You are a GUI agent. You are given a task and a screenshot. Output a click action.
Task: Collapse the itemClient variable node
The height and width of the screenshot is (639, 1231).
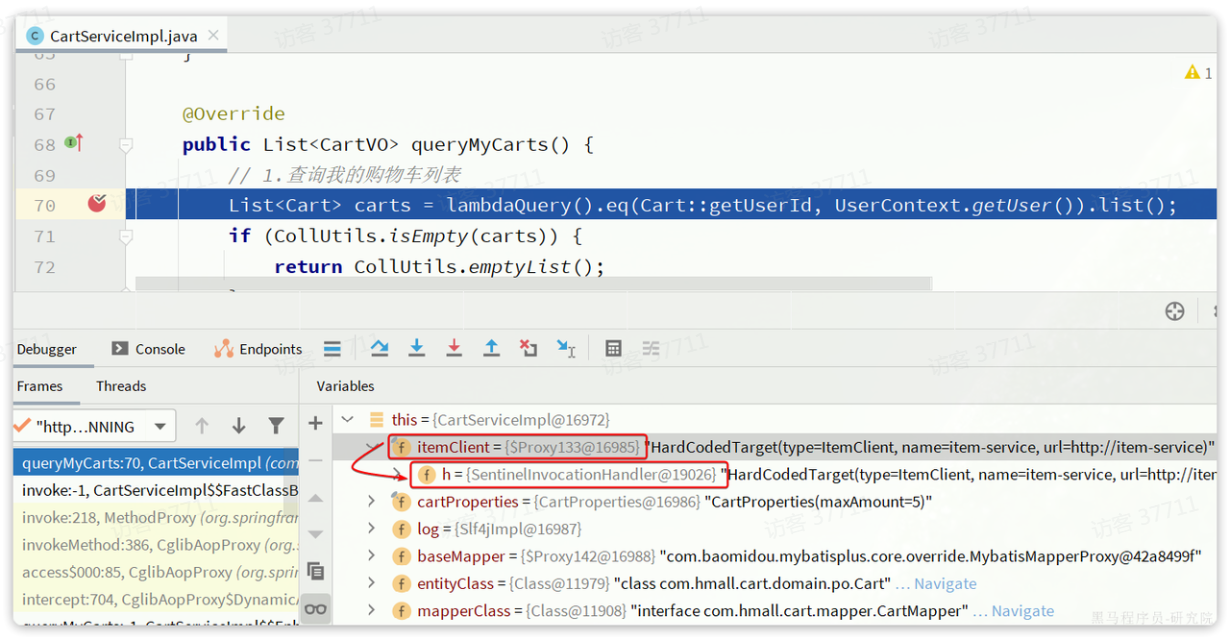click(x=373, y=447)
